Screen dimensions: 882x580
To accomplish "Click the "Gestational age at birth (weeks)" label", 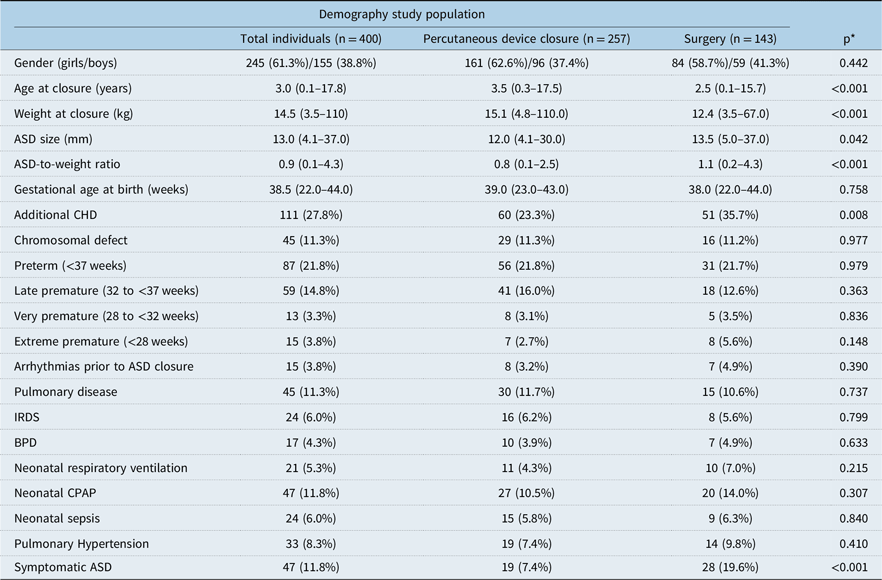I will point(101,190).
